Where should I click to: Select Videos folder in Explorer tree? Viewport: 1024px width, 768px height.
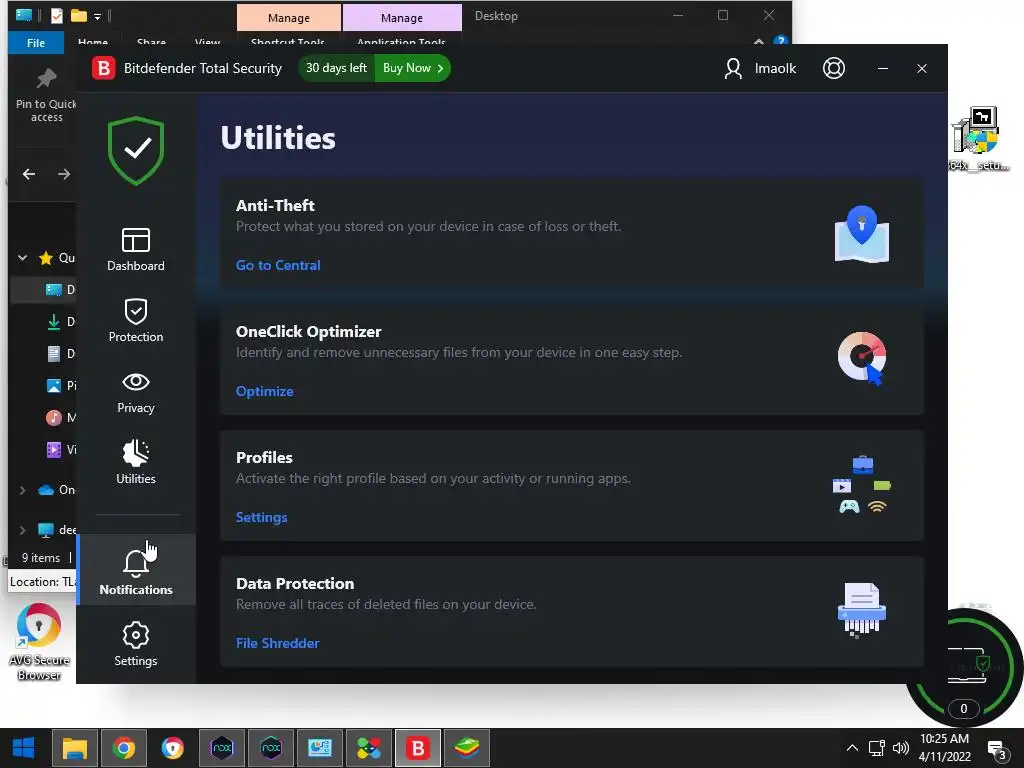coord(61,449)
